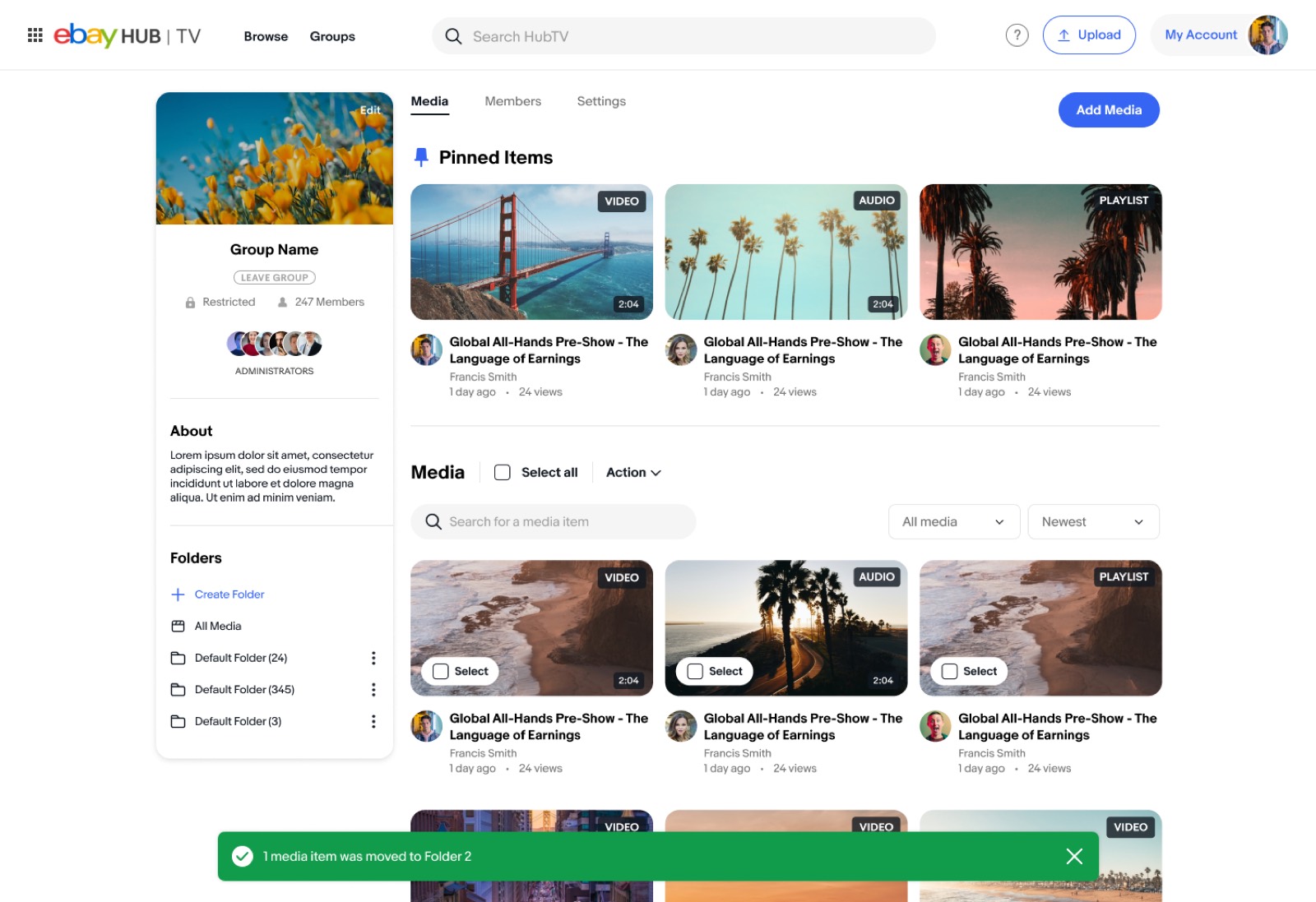Click folder icon of Default Folder (3)
Image resolution: width=1316 pixels, height=902 pixels.
coord(178,721)
